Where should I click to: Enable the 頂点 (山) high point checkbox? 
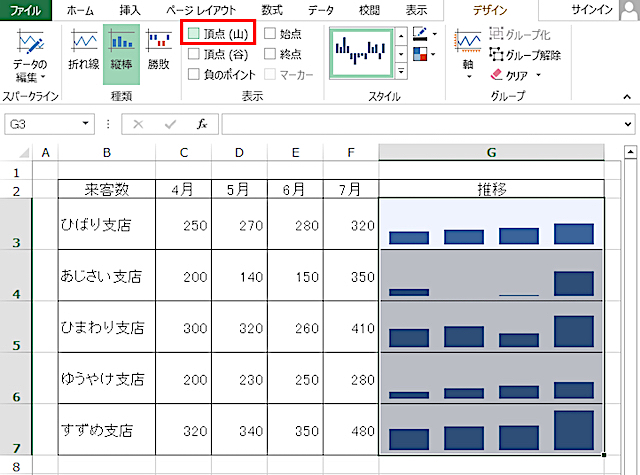pos(193,33)
